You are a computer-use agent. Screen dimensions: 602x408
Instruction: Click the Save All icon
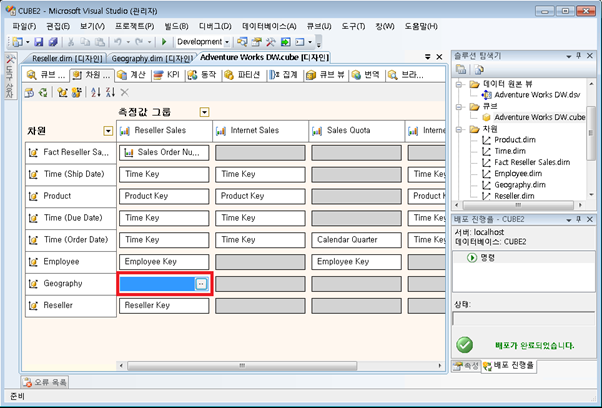(53, 41)
